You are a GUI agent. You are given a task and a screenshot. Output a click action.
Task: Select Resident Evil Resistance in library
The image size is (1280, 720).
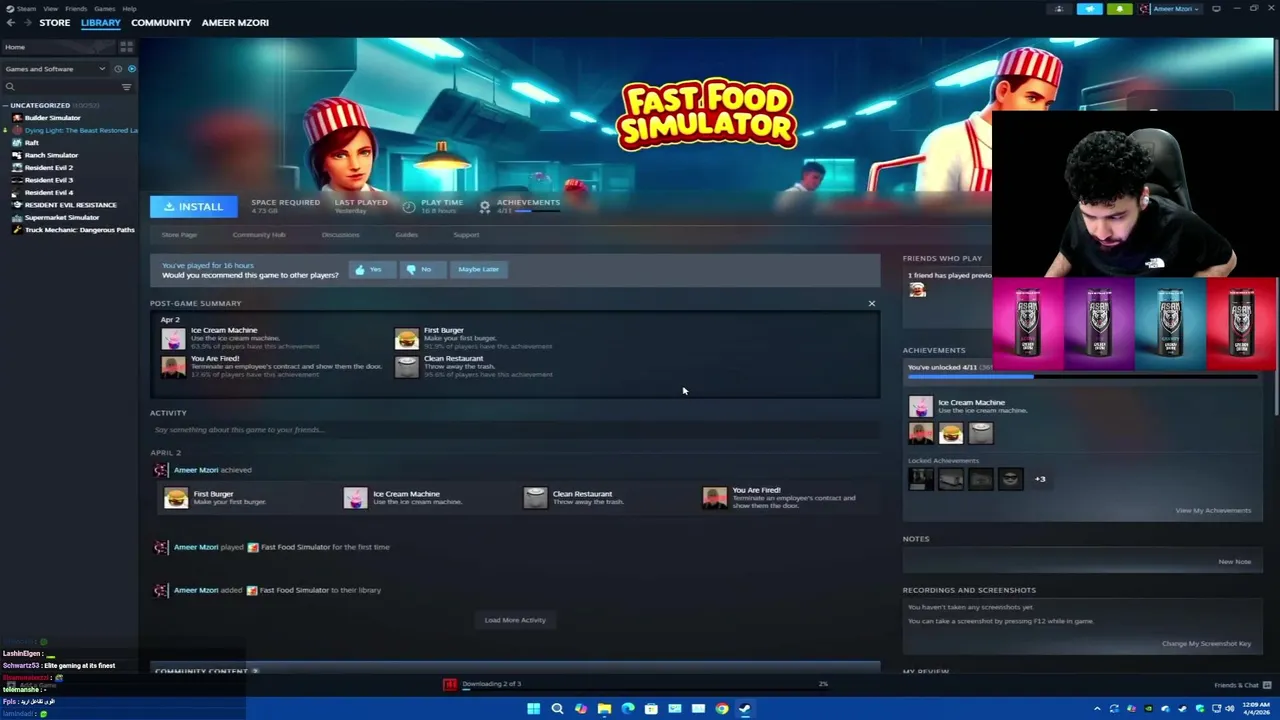click(70, 205)
